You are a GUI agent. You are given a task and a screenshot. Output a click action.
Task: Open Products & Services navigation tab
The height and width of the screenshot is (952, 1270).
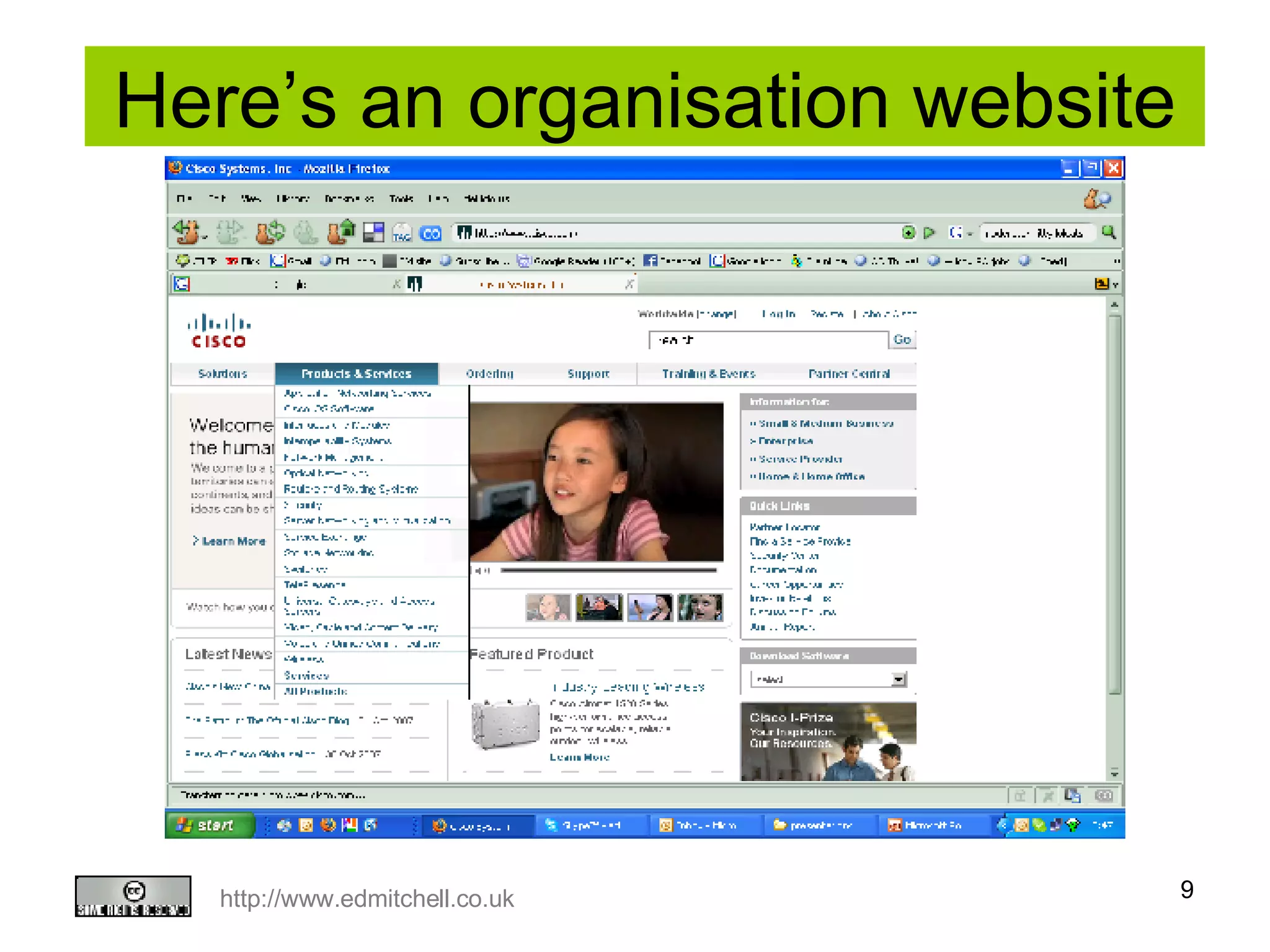[x=357, y=374]
